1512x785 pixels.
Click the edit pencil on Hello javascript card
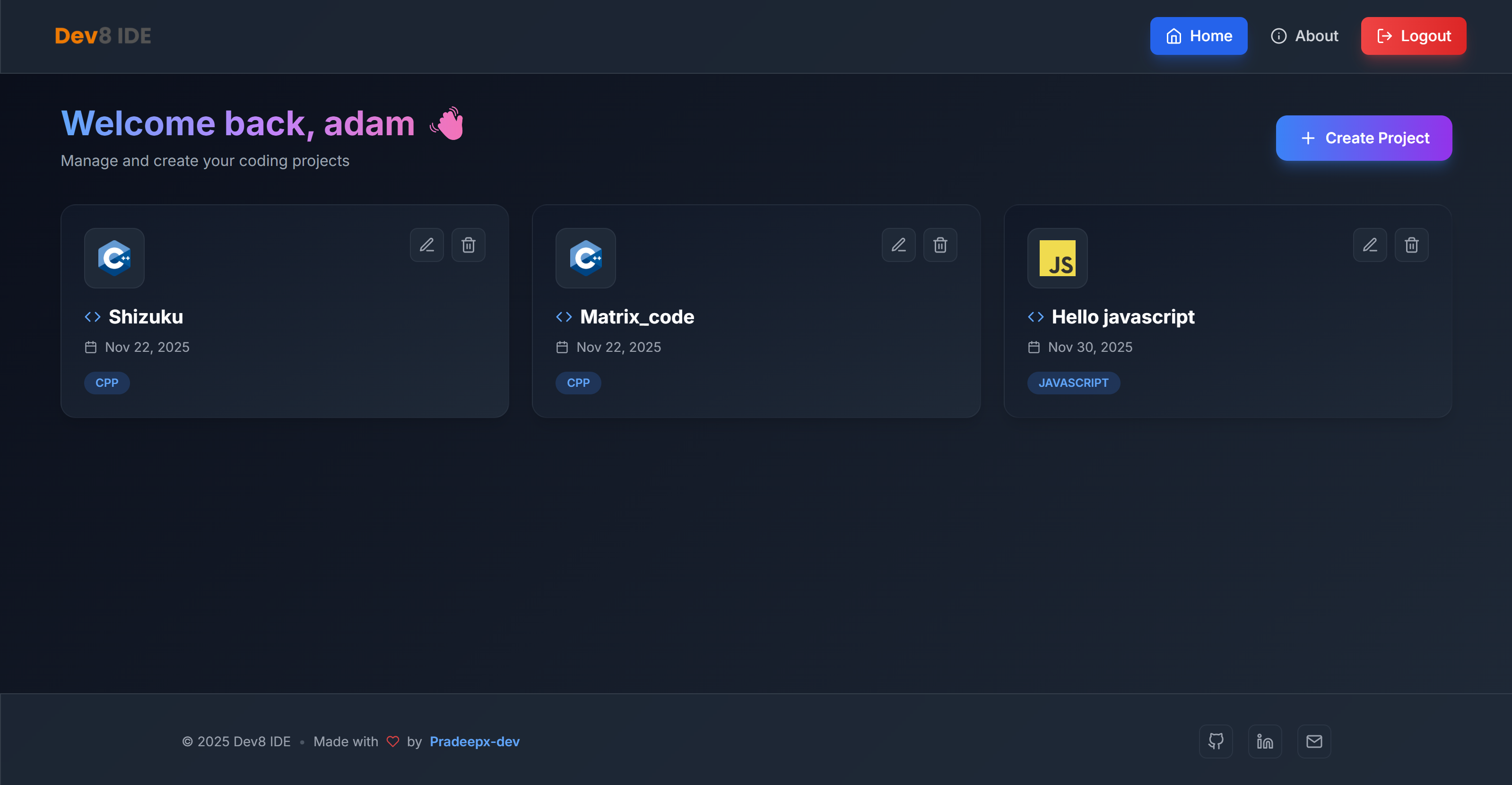(1370, 245)
